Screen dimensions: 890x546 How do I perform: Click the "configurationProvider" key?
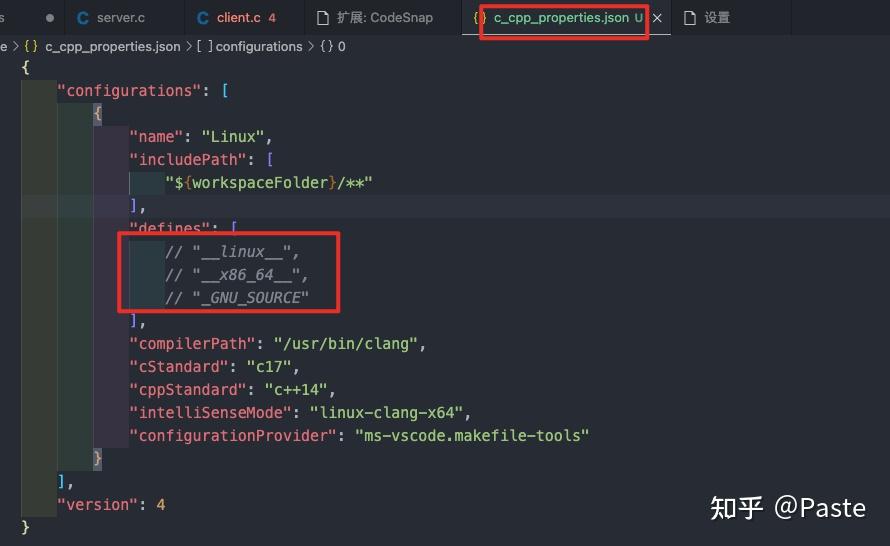tap(233, 435)
